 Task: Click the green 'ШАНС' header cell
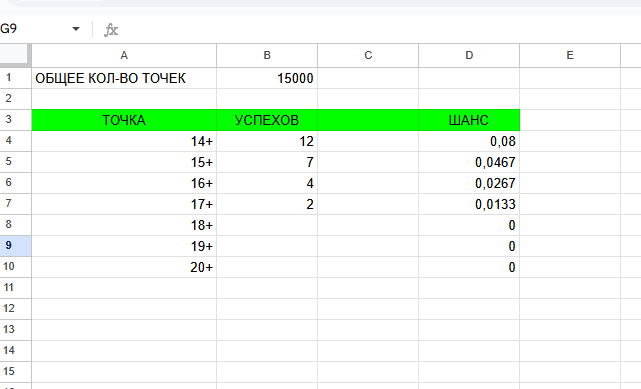tap(469, 120)
